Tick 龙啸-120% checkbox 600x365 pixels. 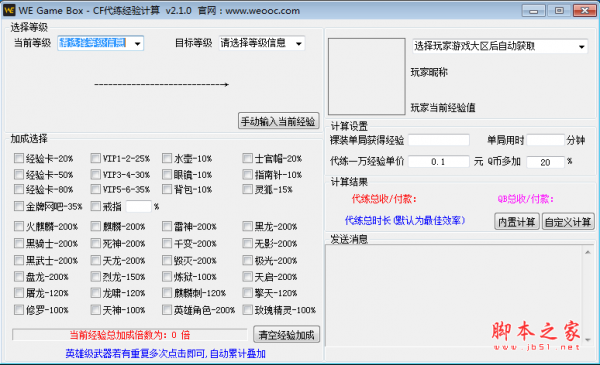96,293
